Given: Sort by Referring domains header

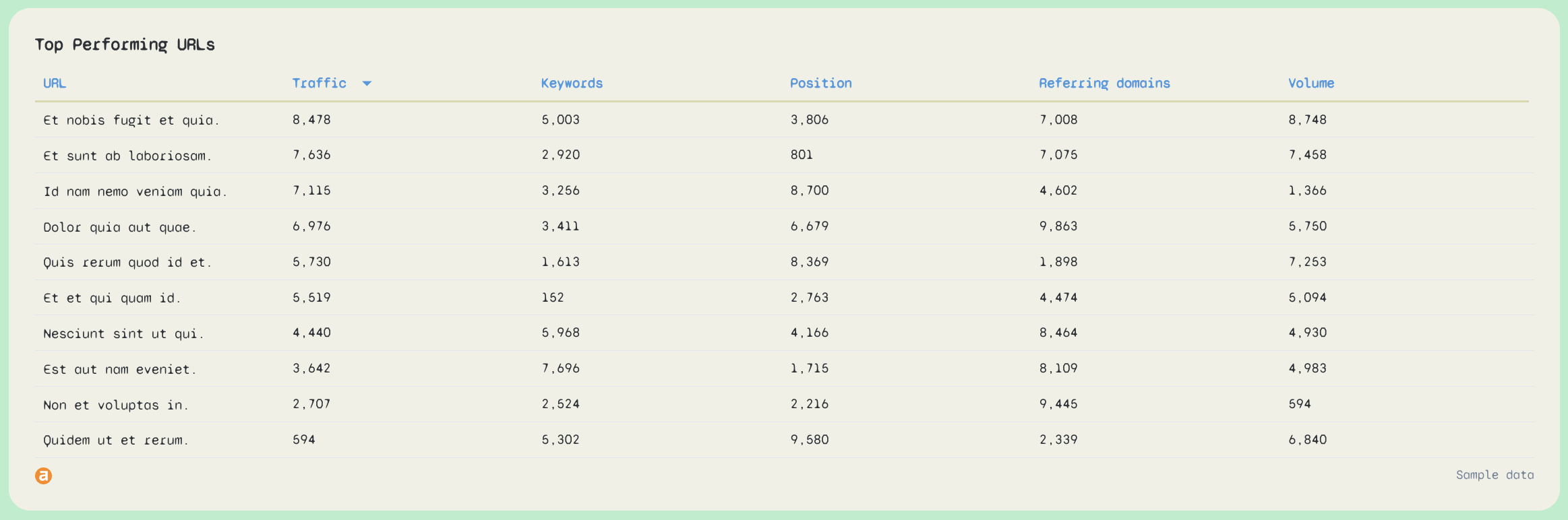Looking at the screenshot, I should click(x=1104, y=84).
